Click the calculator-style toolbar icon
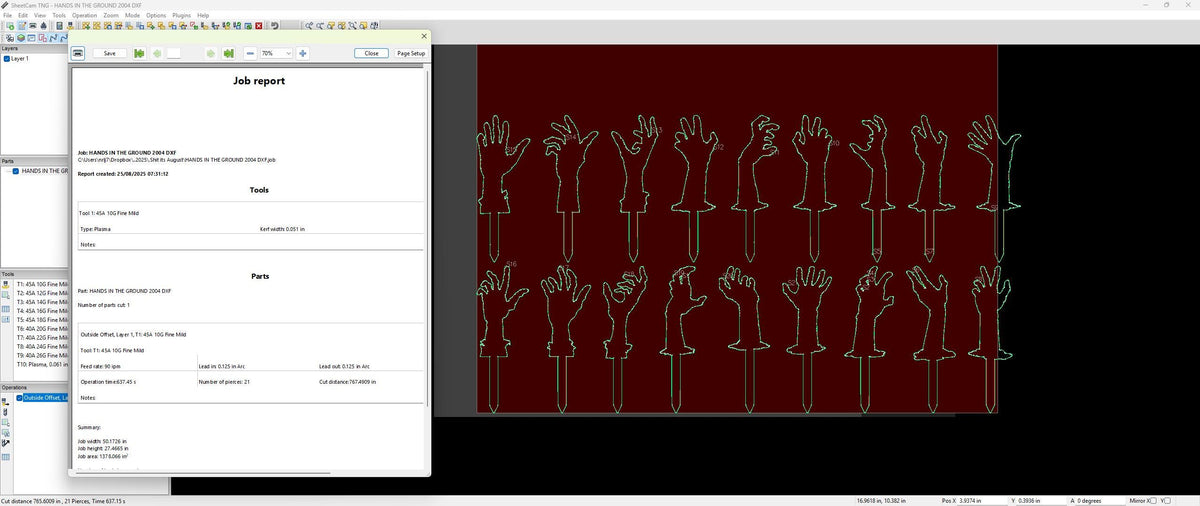This screenshot has height=506, width=1200. pyautogui.click(x=59, y=26)
